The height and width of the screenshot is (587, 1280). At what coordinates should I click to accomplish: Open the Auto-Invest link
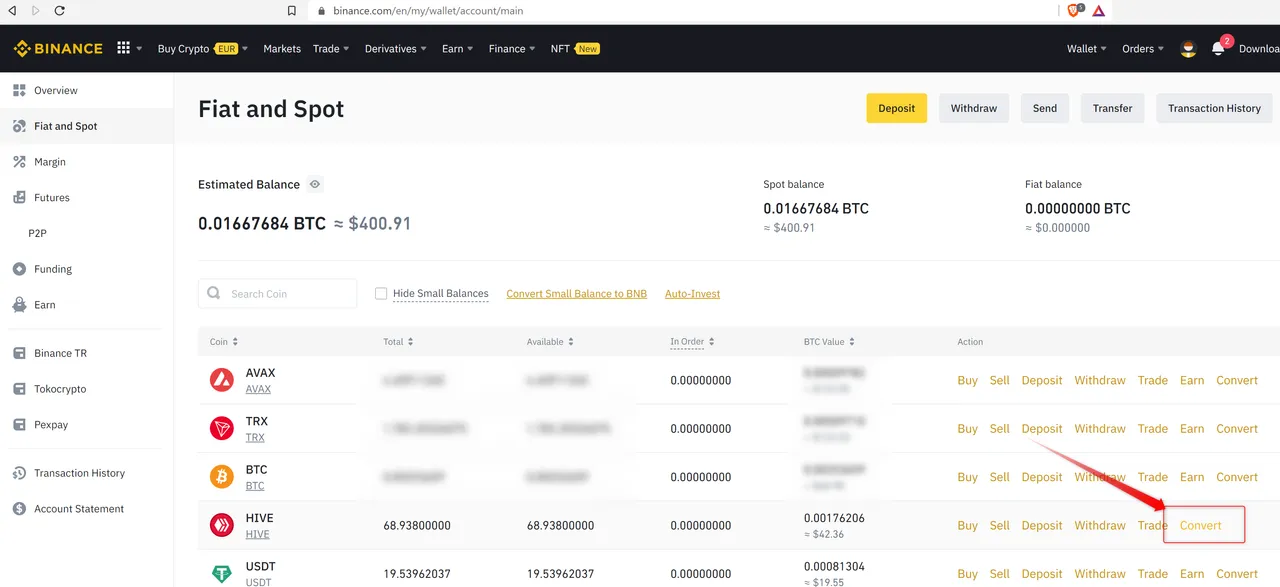pos(692,294)
